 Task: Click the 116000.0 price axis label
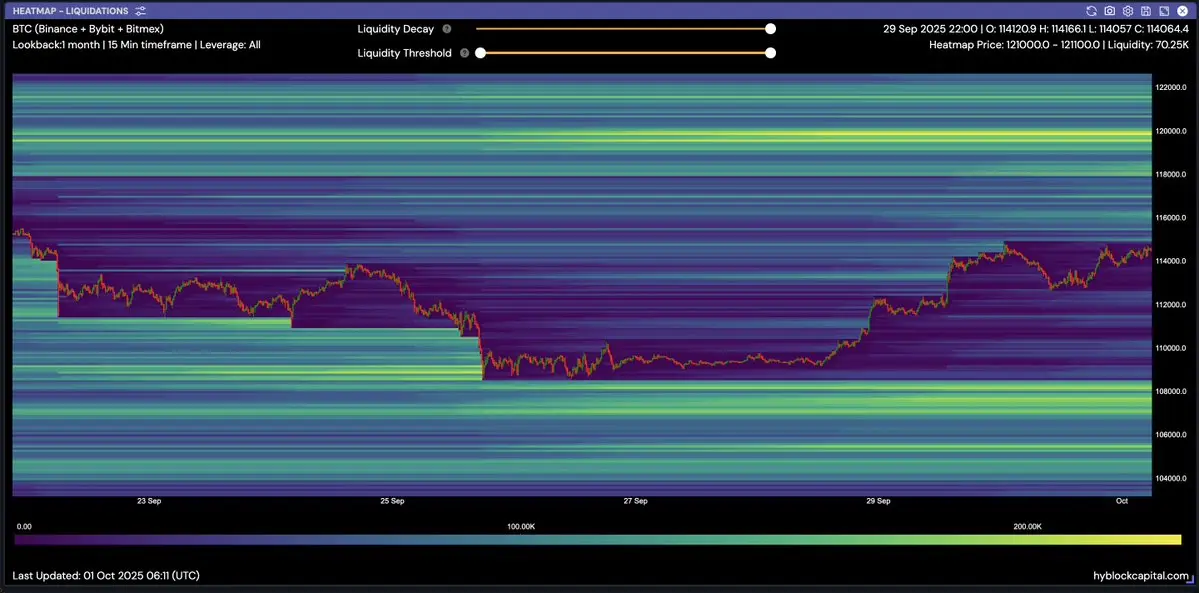(1172, 218)
